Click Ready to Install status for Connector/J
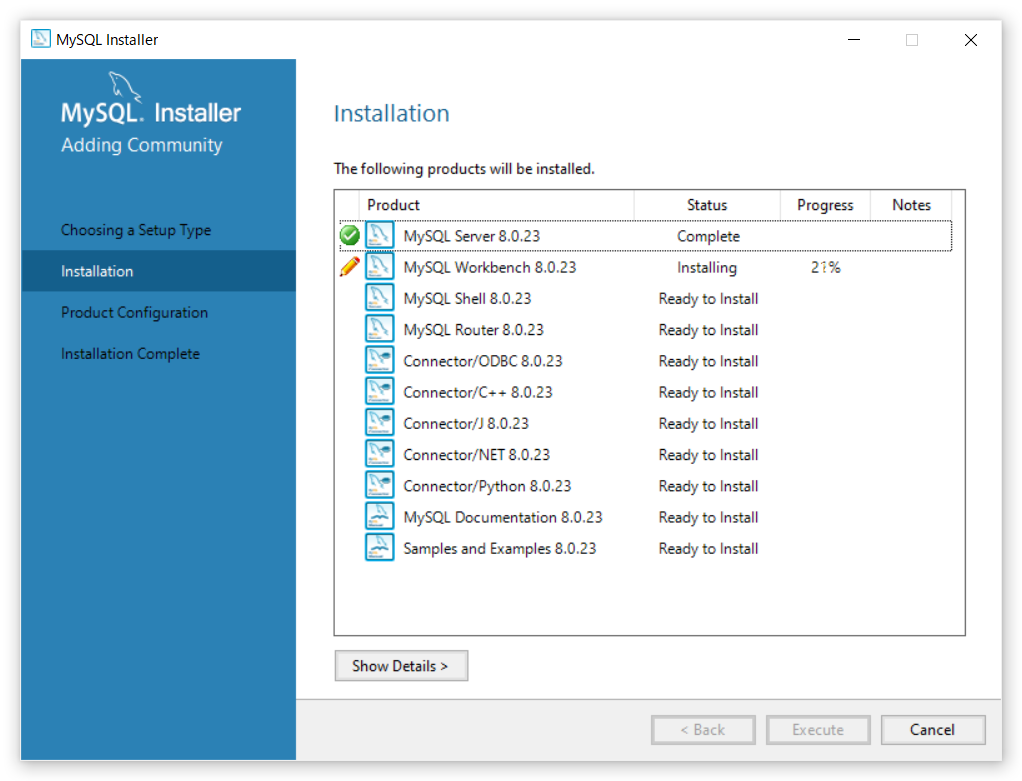The width and height of the screenshot is (1022, 781). coord(708,424)
